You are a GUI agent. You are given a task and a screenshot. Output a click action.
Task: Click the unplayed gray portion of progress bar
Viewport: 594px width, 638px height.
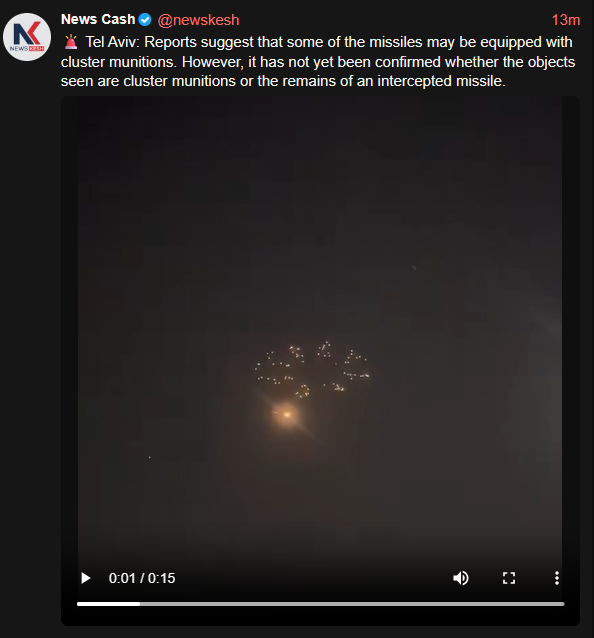352,604
